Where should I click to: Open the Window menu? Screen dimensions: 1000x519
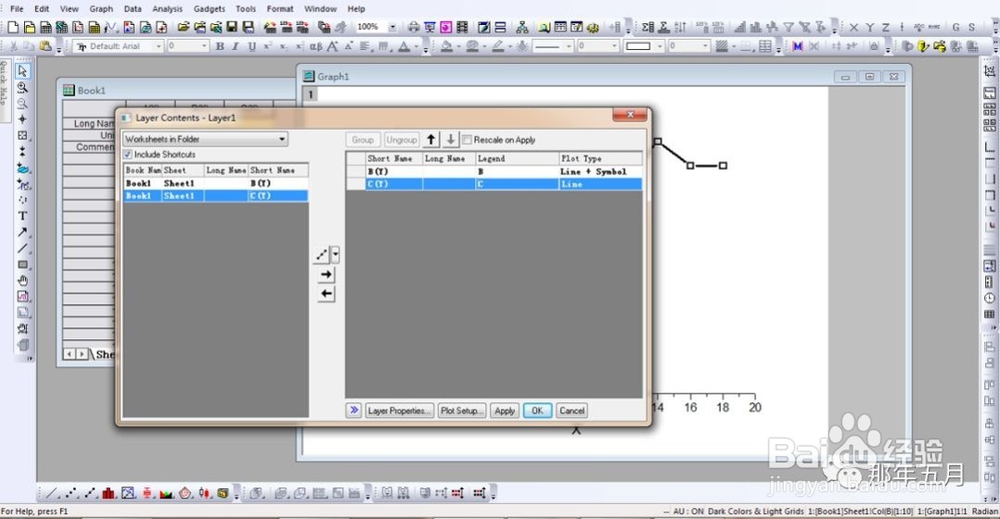(x=320, y=9)
